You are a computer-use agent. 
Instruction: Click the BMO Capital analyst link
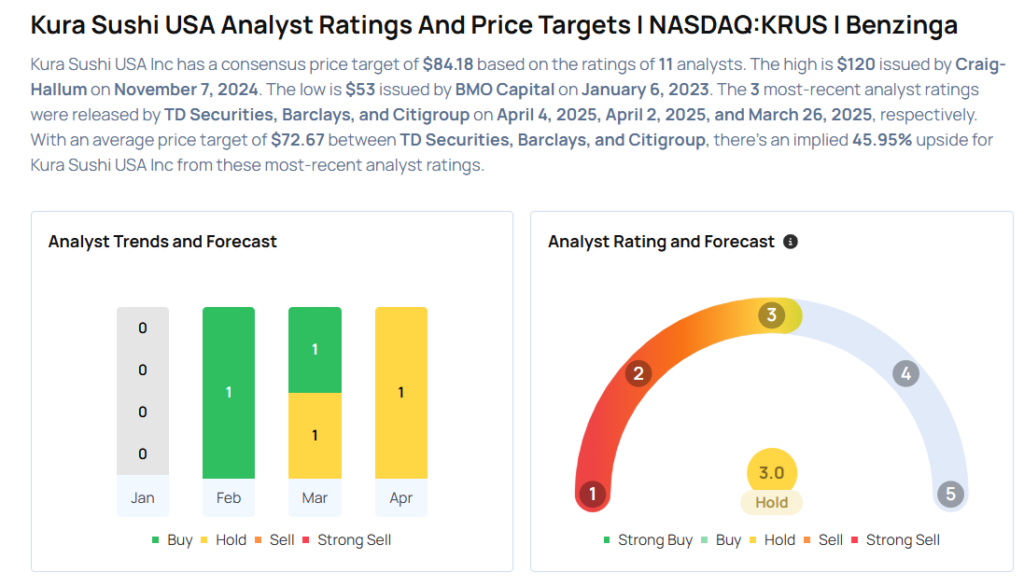coord(505,90)
